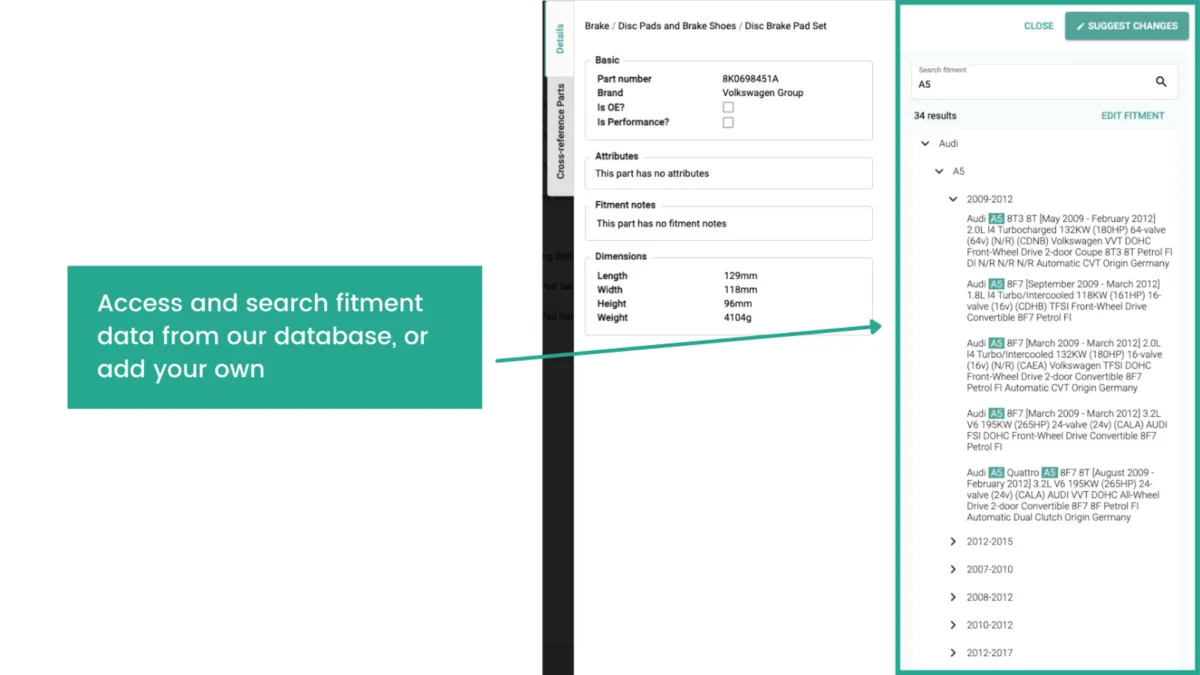Open the Cross-reference Parts tab

560,132
